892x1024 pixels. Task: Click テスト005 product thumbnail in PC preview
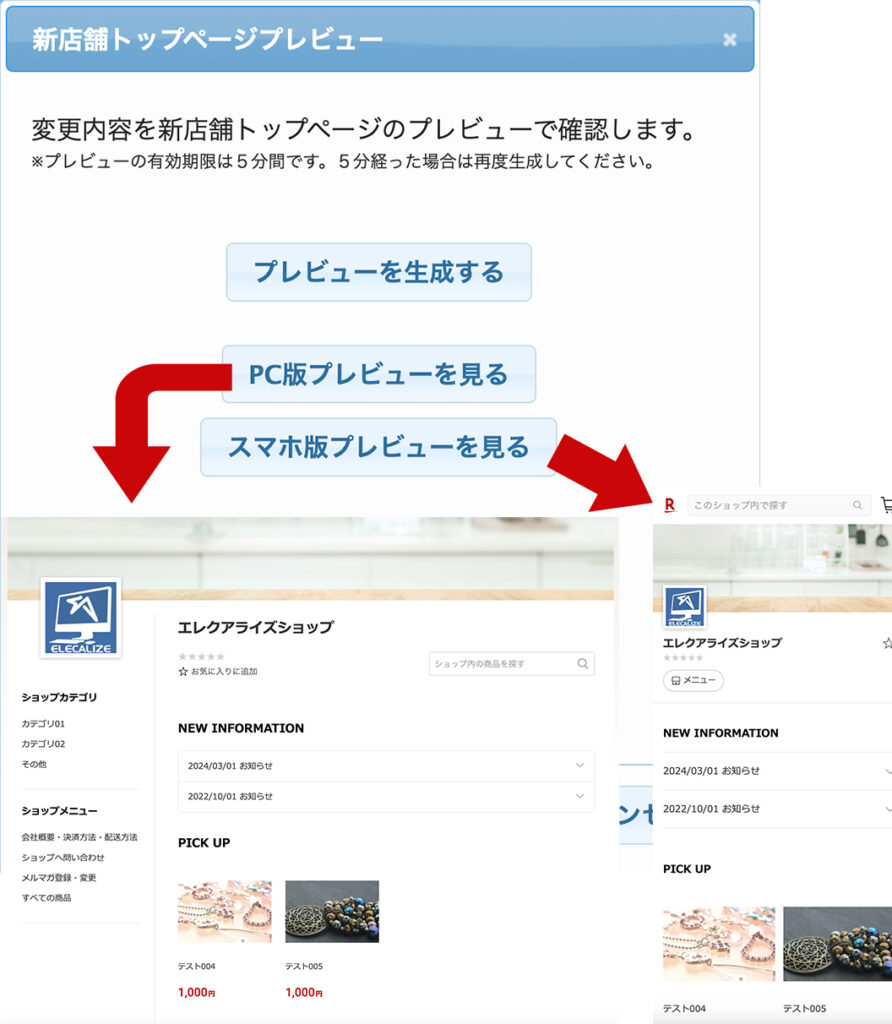[332, 911]
